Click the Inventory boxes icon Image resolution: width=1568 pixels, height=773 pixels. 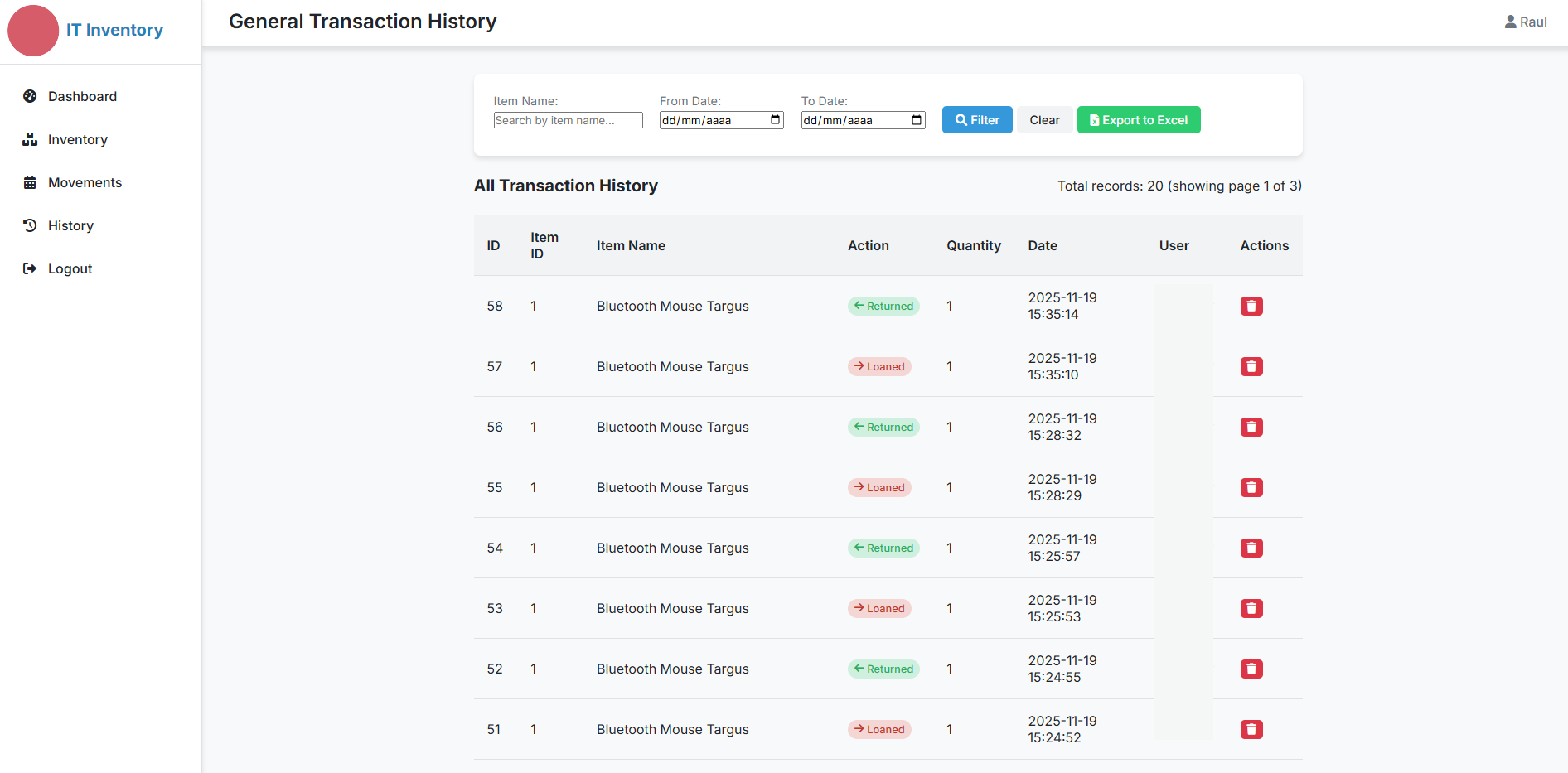pos(30,139)
